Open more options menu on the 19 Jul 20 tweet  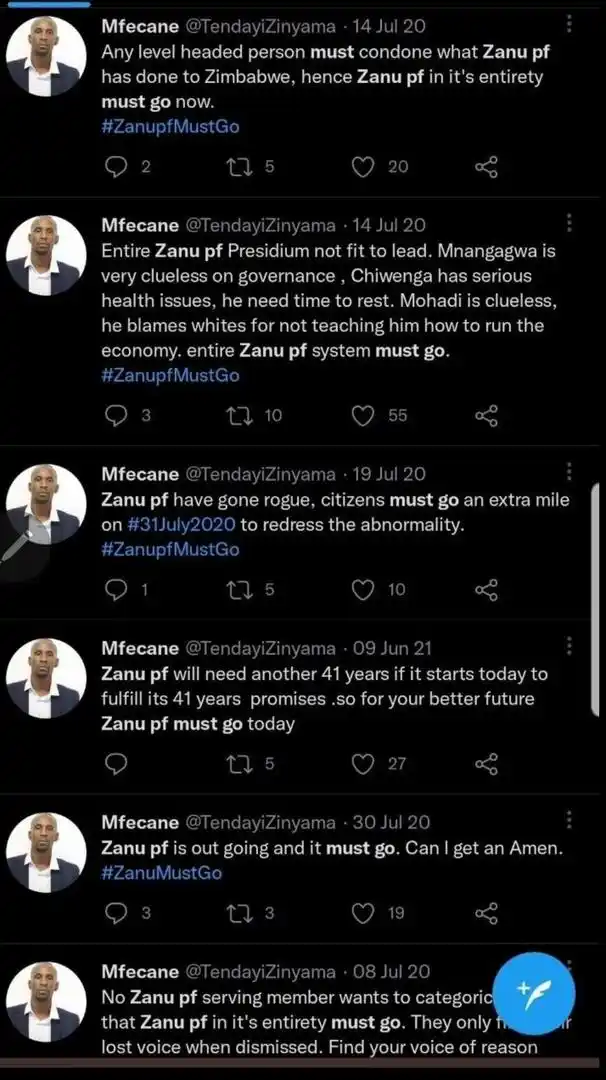coord(569,472)
